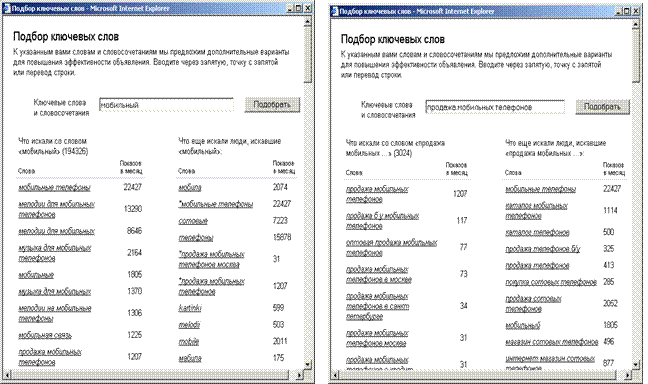Click scroll-left arrow in мобильный search window
Viewport: 648px width, 384px height.
(7, 375)
